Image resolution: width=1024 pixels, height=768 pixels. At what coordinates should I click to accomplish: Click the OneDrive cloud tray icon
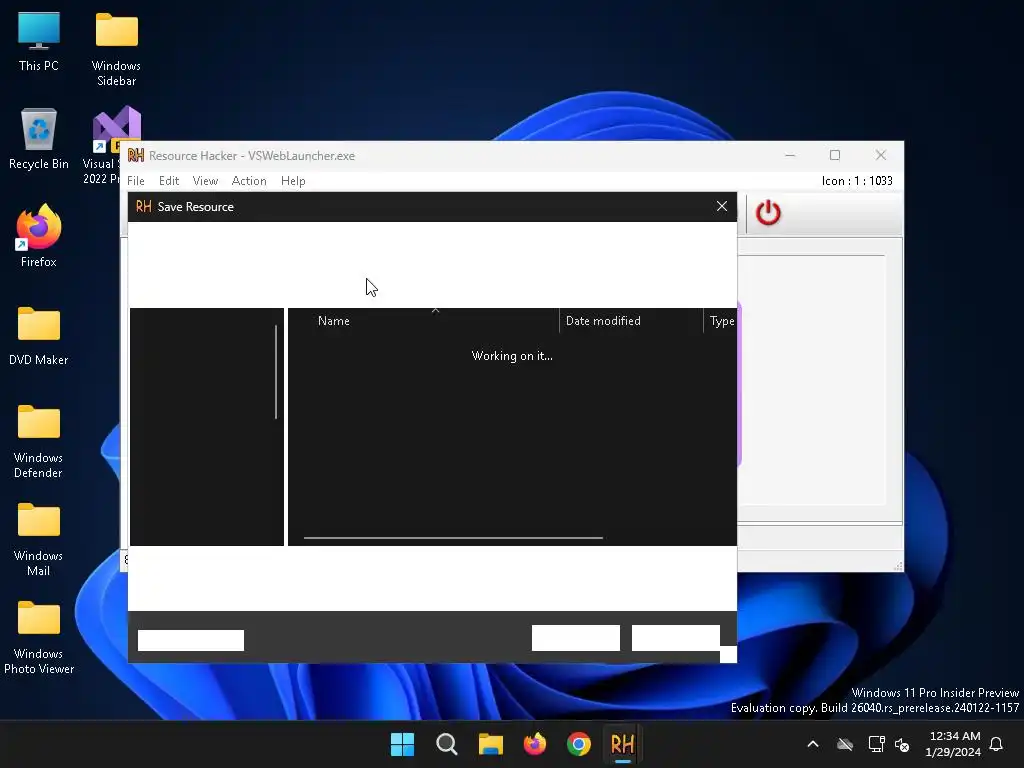(x=845, y=744)
